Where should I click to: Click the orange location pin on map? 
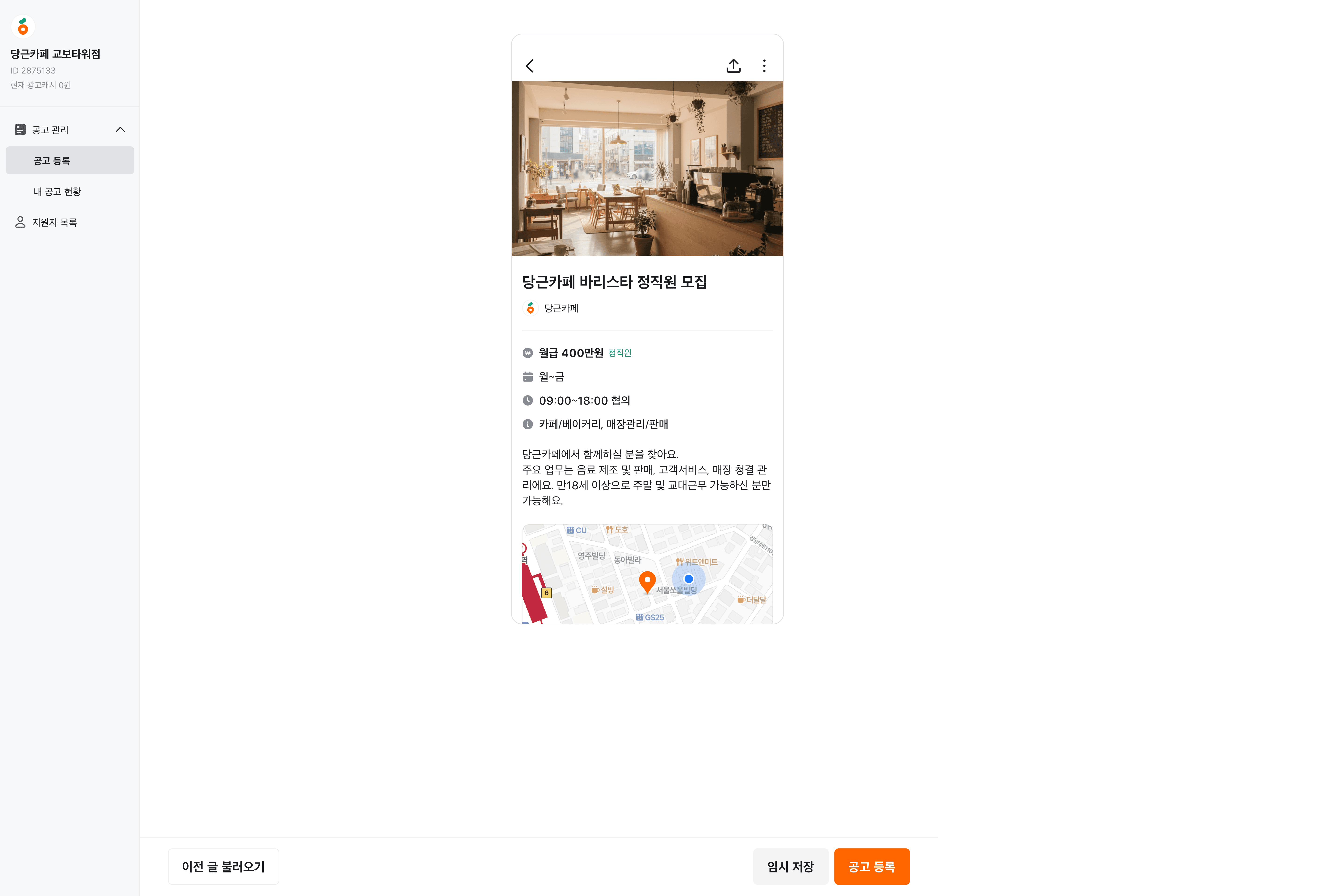647,582
